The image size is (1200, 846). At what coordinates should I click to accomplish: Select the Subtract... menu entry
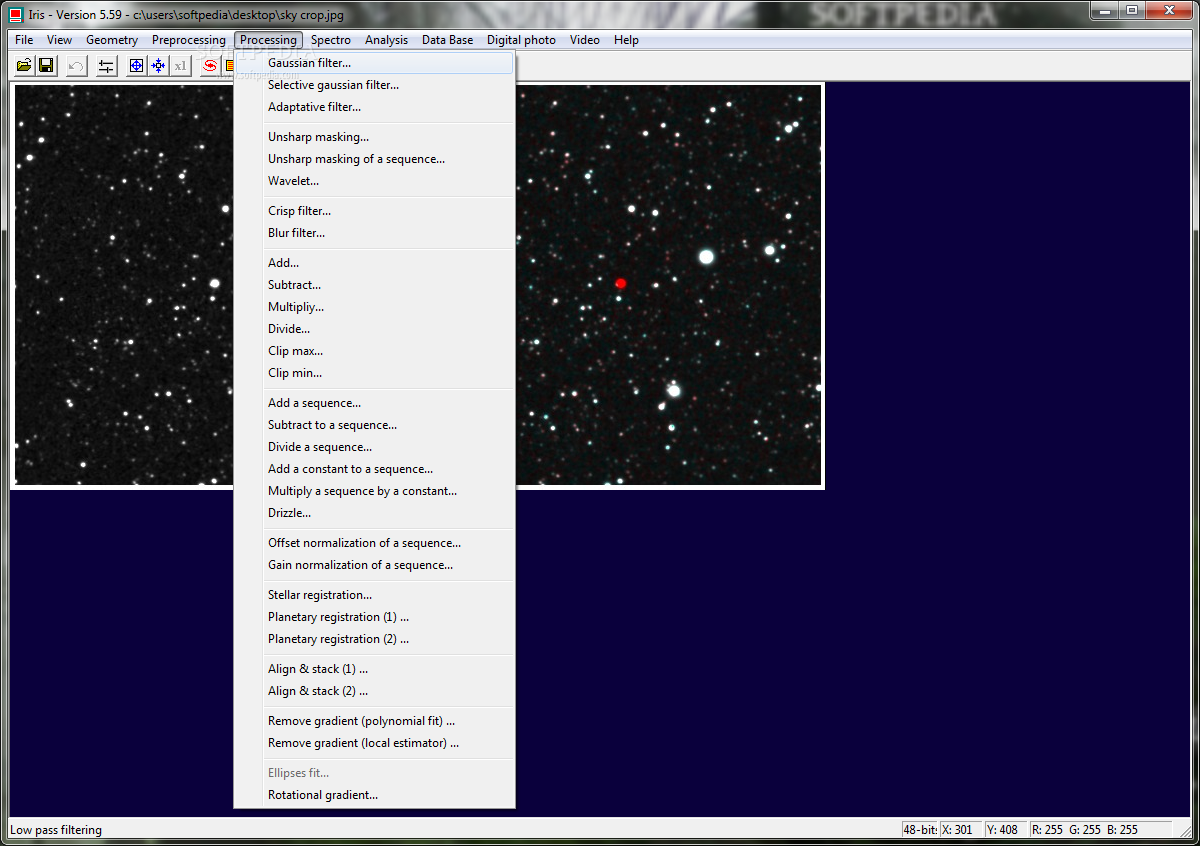point(375,285)
